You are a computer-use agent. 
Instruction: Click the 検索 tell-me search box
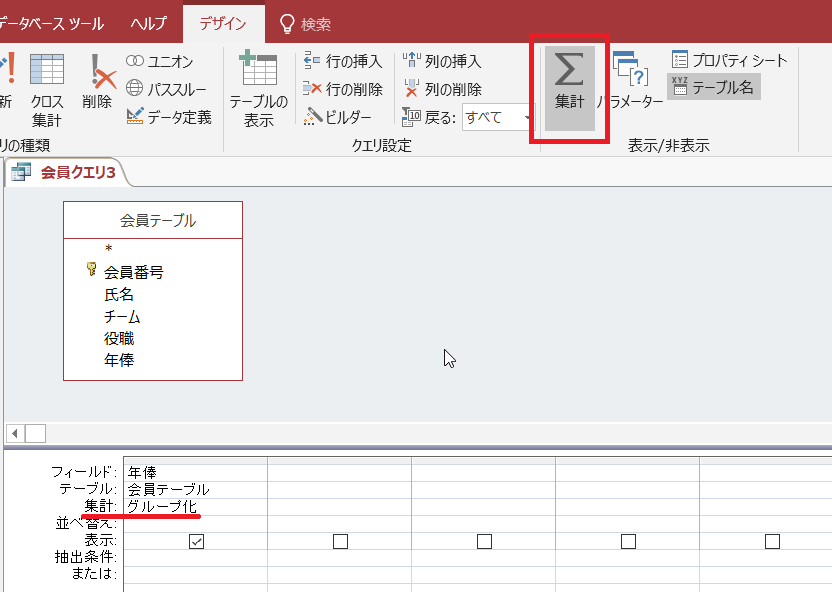coord(306,24)
